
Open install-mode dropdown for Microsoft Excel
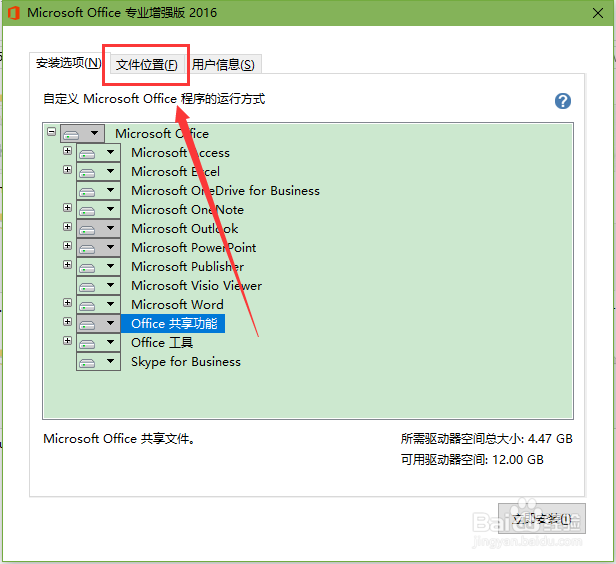(98, 172)
